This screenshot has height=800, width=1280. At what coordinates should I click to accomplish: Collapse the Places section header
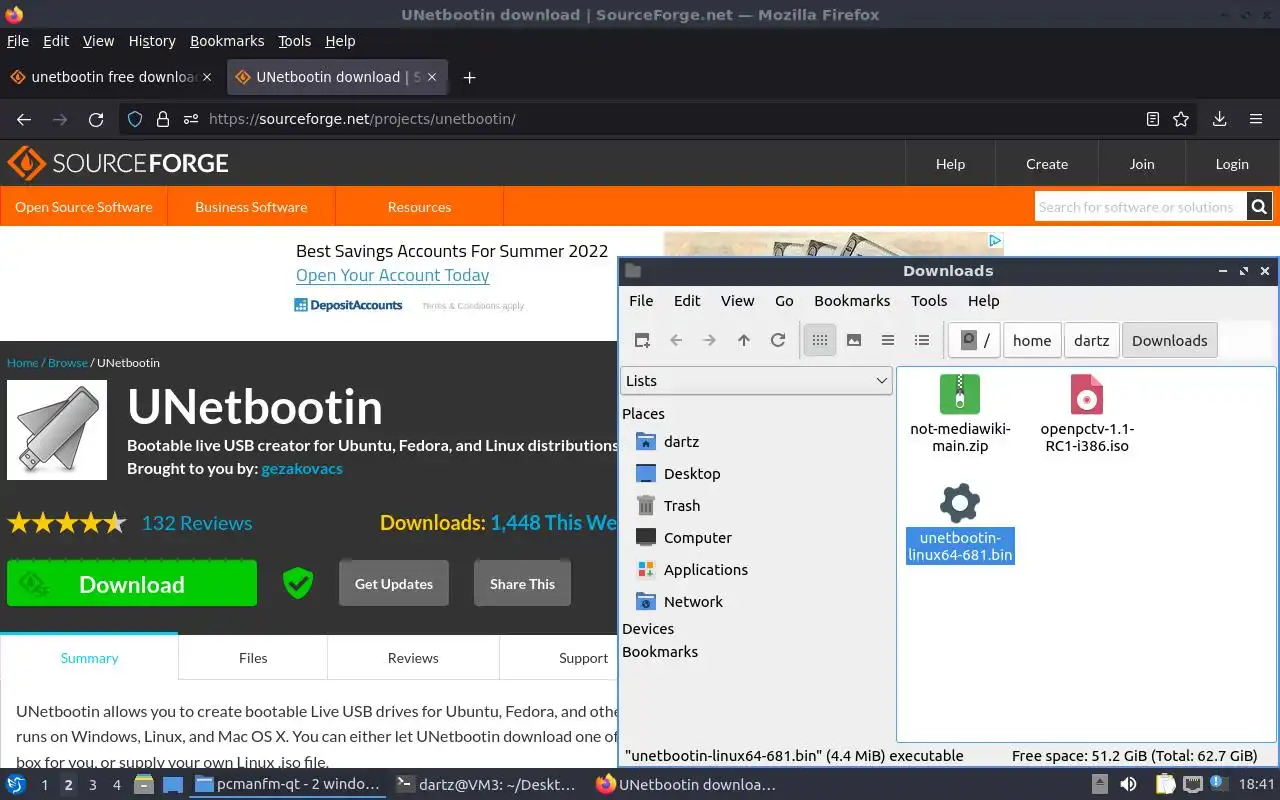tap(643, 414)
